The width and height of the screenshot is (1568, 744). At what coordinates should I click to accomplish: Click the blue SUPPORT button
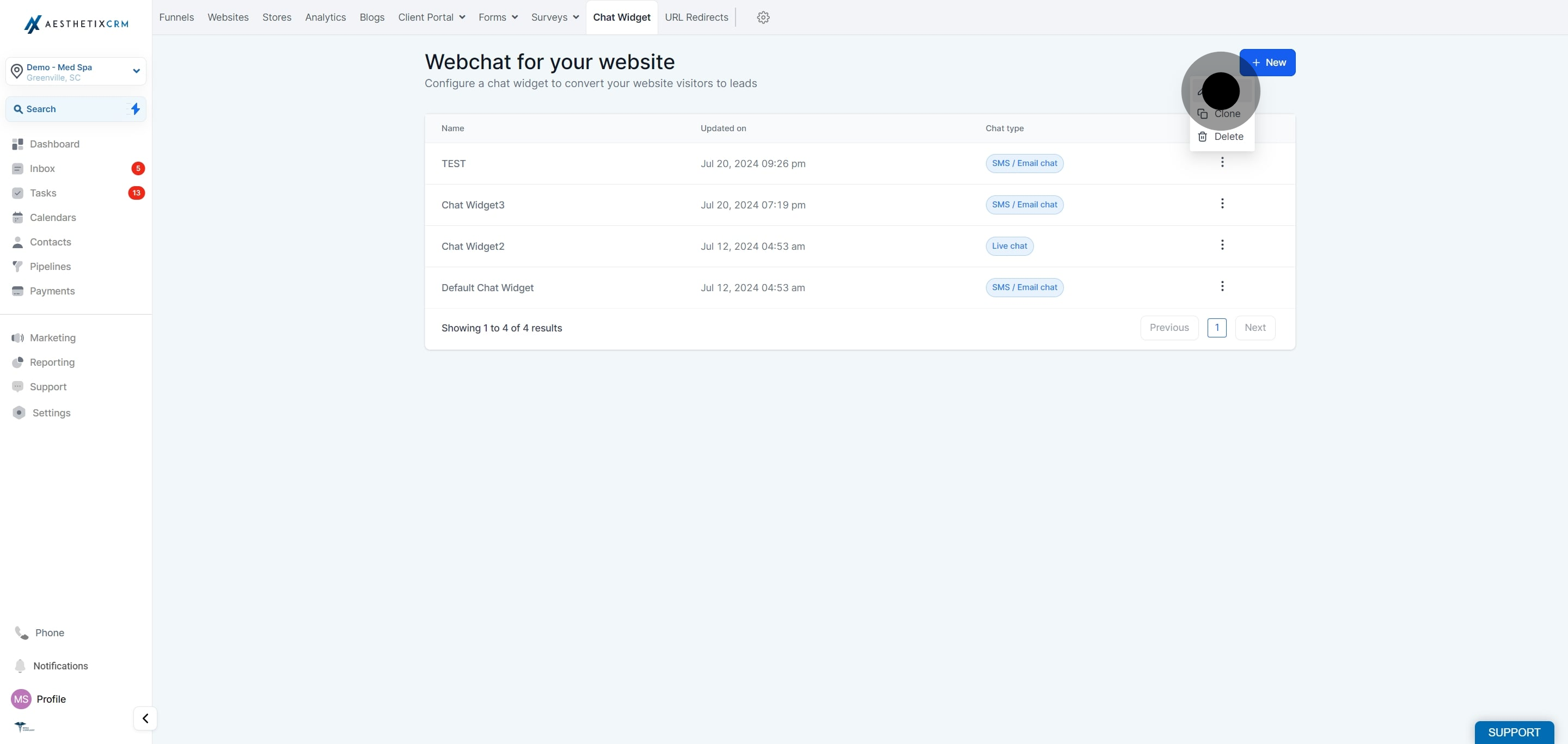click(x=1514, y=732)
